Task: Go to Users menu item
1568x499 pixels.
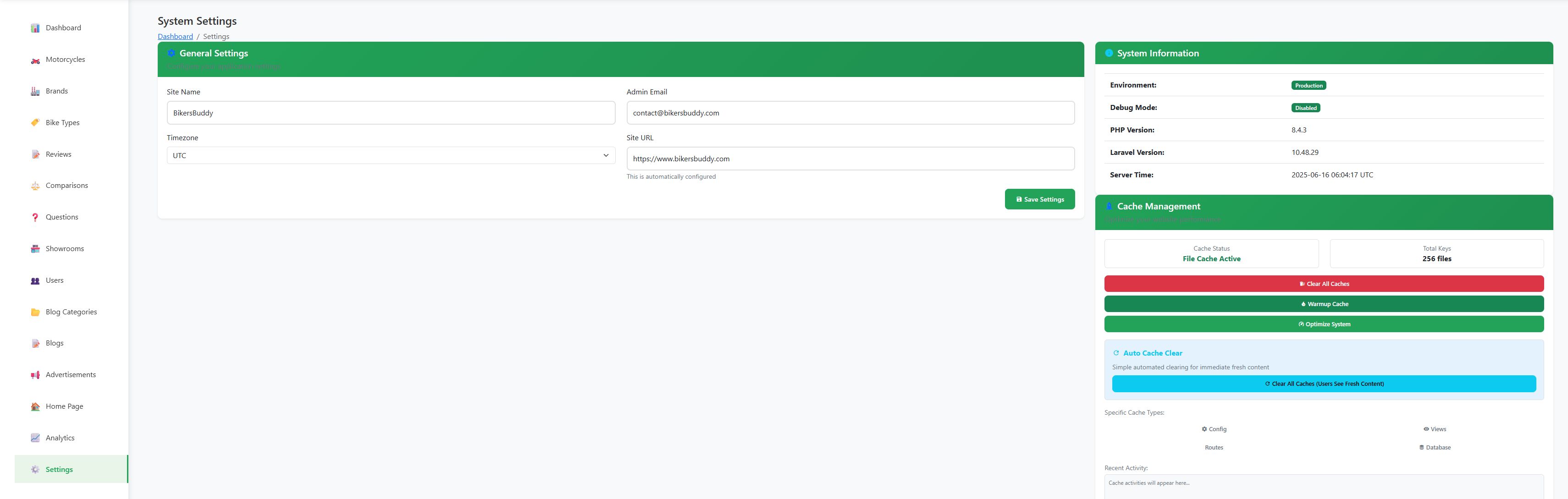Action: pyautogui.click(x=54, y=280)
